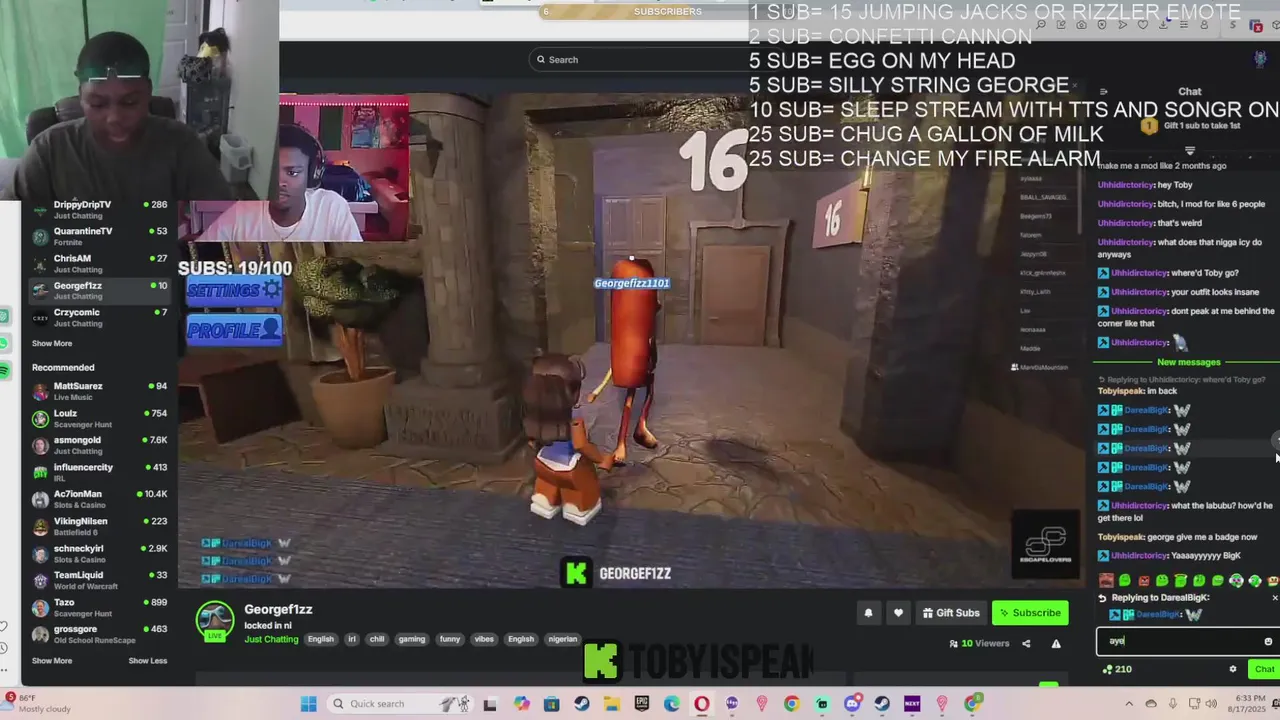Expand the leaderboard chevron below gift banner
Screen dimensions: 1280x720
tap(1189, 151)
